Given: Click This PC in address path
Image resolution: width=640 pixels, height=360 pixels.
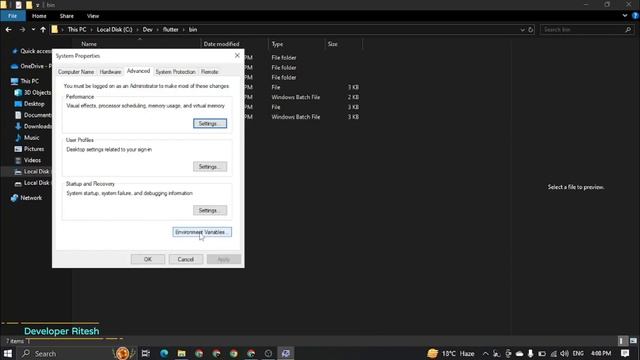Looking at the screenshot, I should 77,29.
